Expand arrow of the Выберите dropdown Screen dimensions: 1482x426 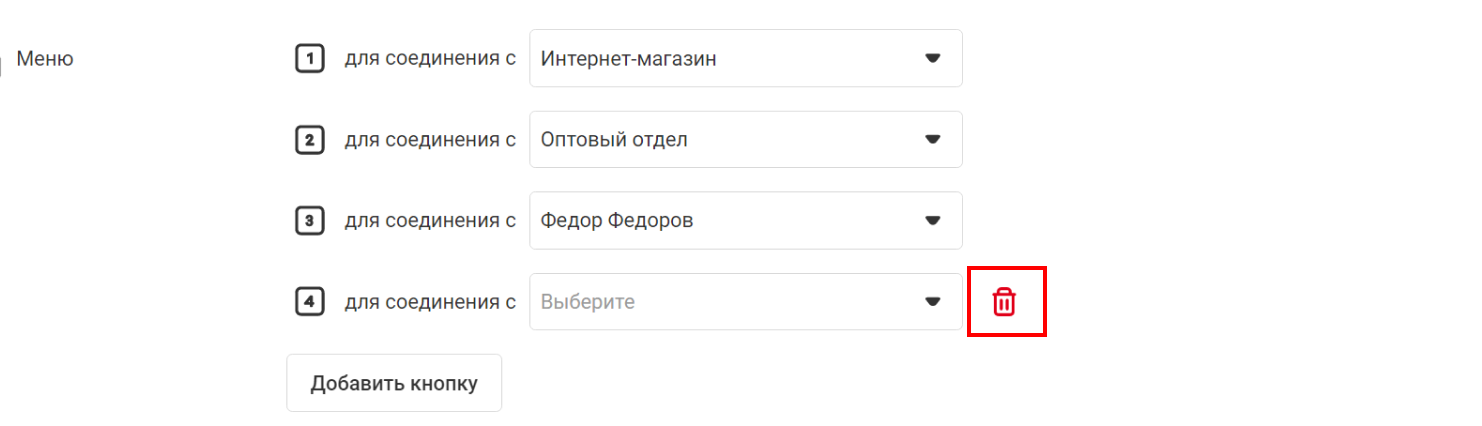pyautogui.click(x=933, y=302)
